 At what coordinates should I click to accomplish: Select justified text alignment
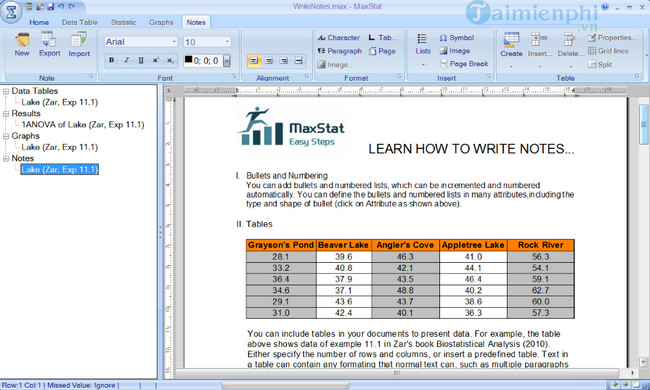(298, 61)
